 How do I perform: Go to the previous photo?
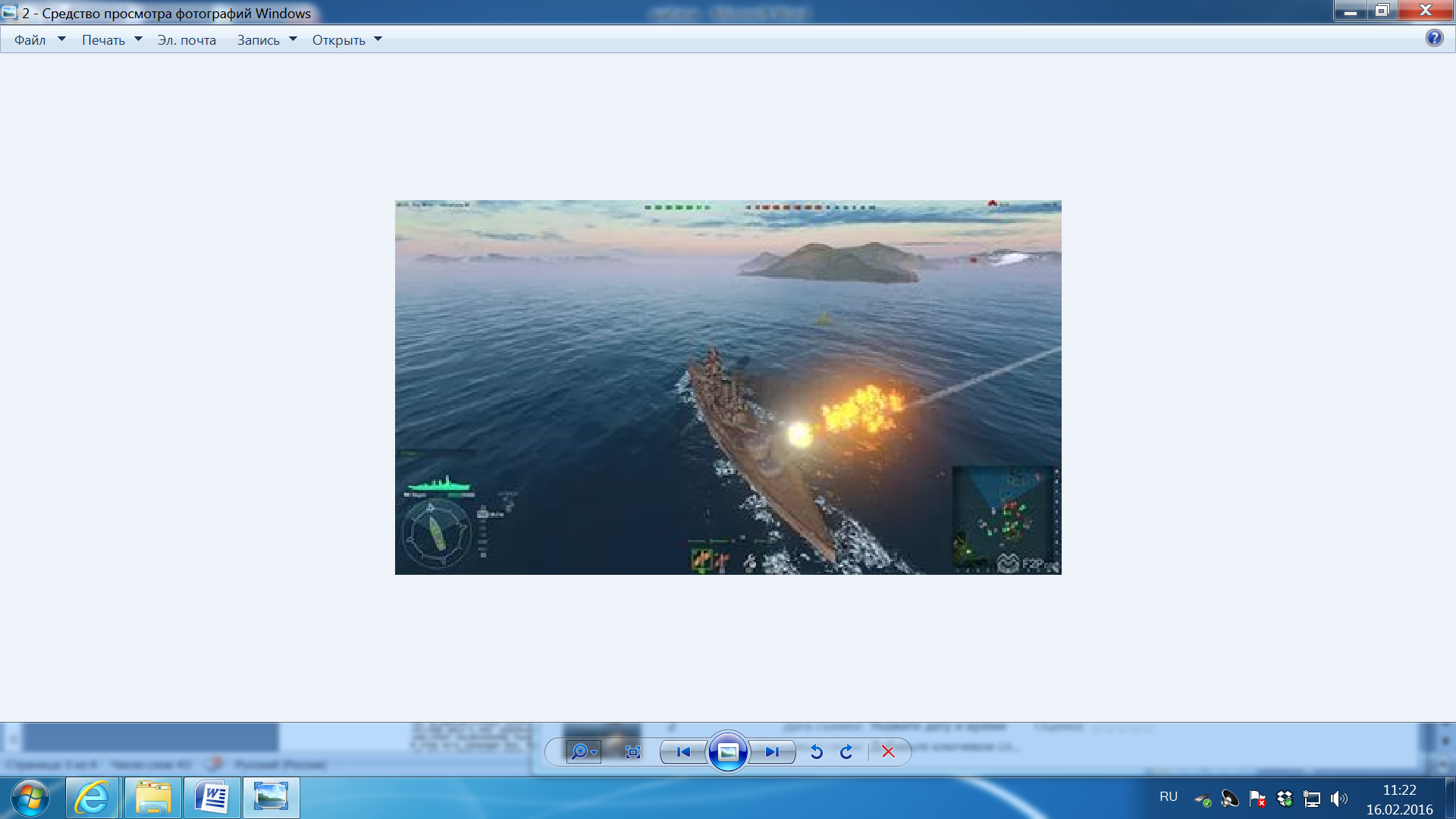tap(683, 752)
